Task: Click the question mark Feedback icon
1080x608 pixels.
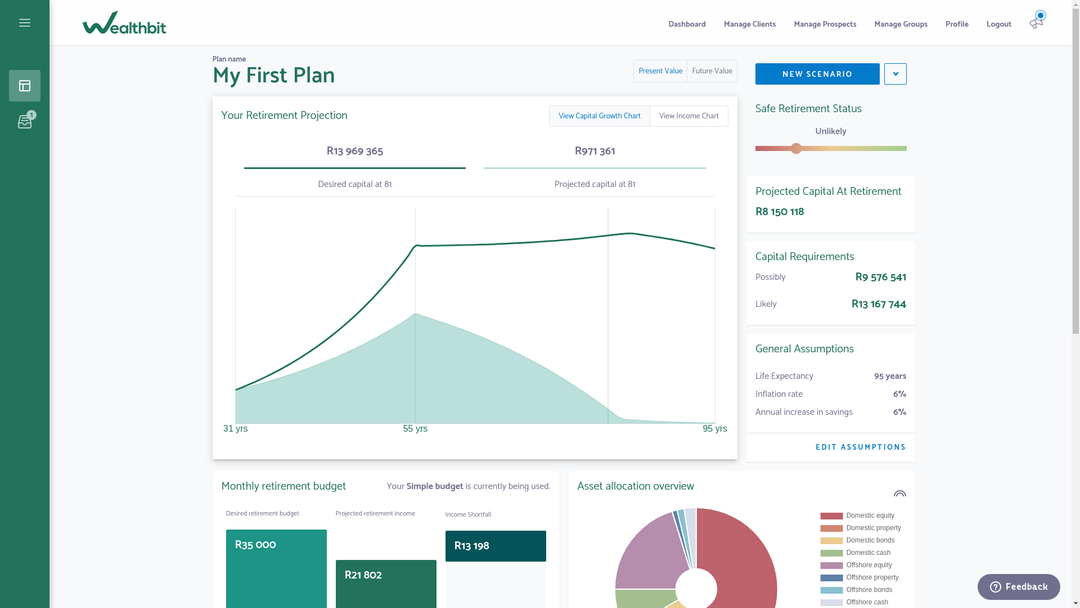Action: pyautogui.click(x=995, y=587)
